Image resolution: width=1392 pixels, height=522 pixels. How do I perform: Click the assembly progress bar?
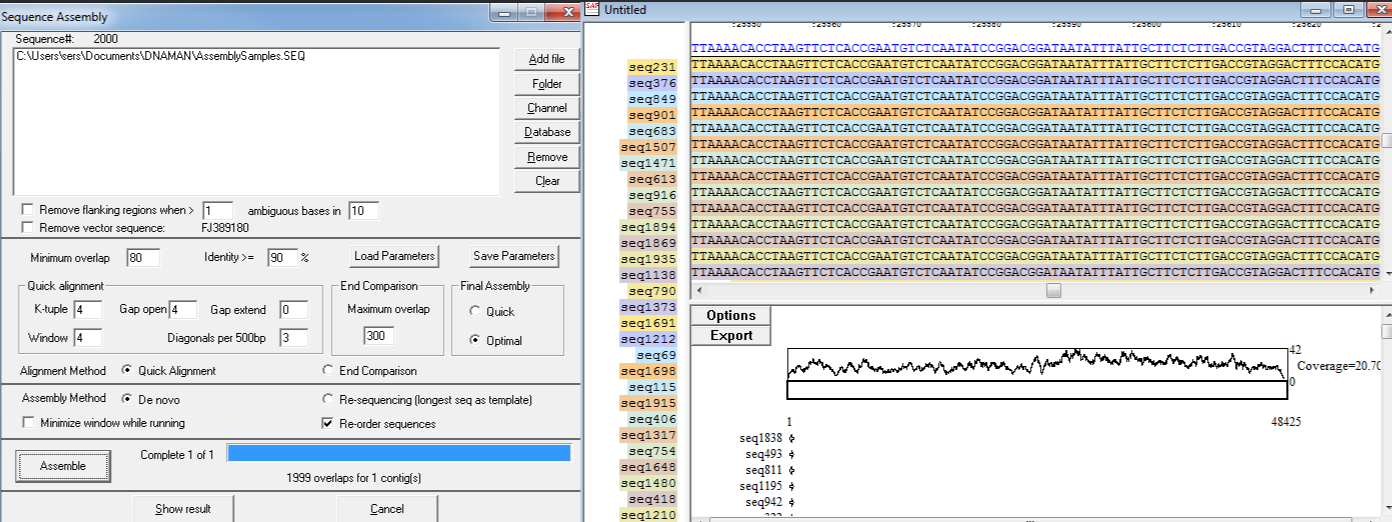point(399,453)
